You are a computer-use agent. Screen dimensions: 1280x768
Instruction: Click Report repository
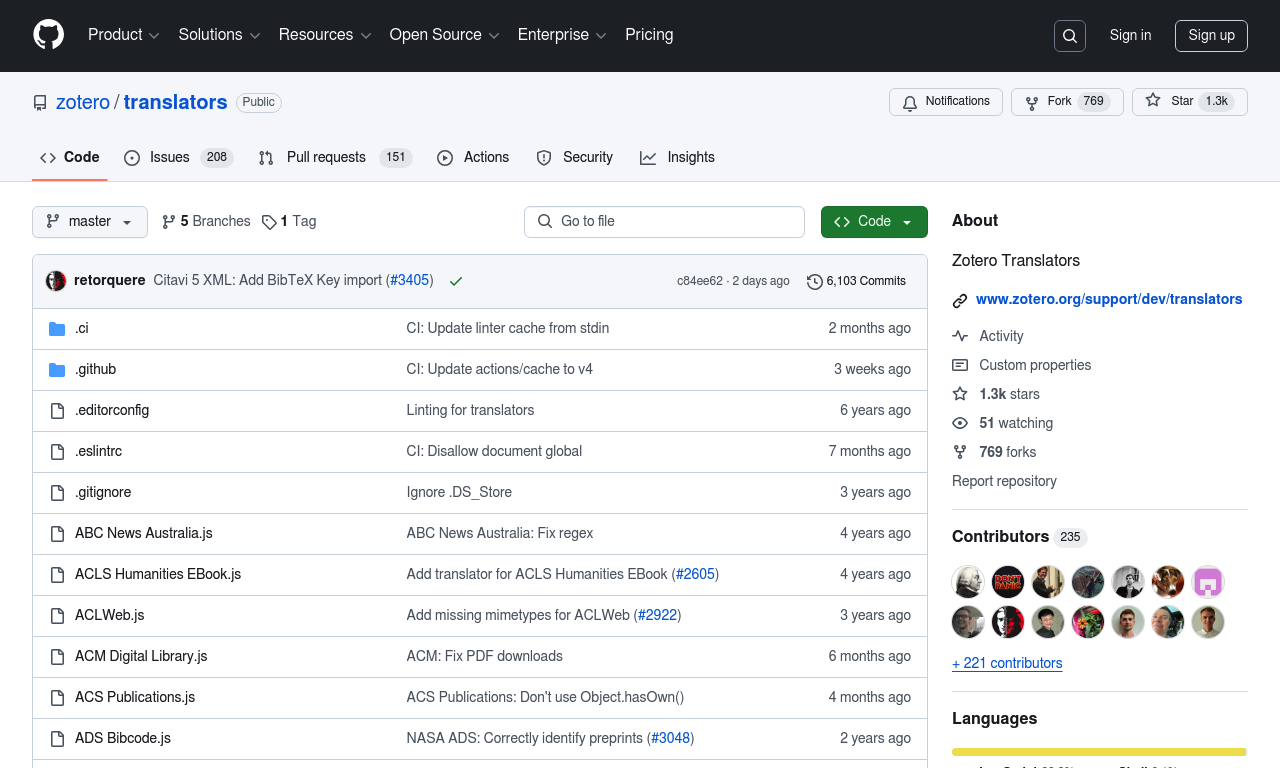[x=1004, y=481]
